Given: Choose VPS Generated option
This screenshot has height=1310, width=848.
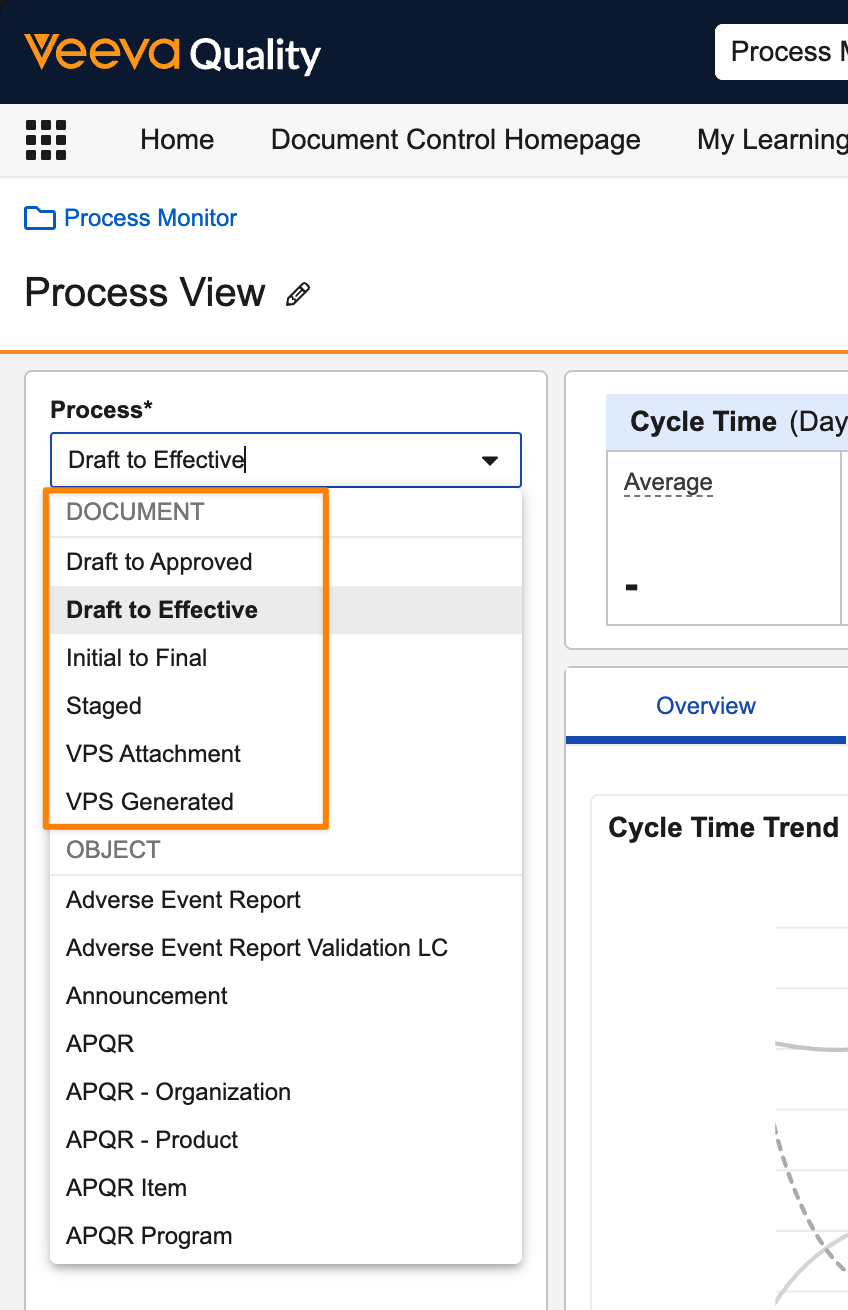Looking at the screenshot, I should (150, 802).
